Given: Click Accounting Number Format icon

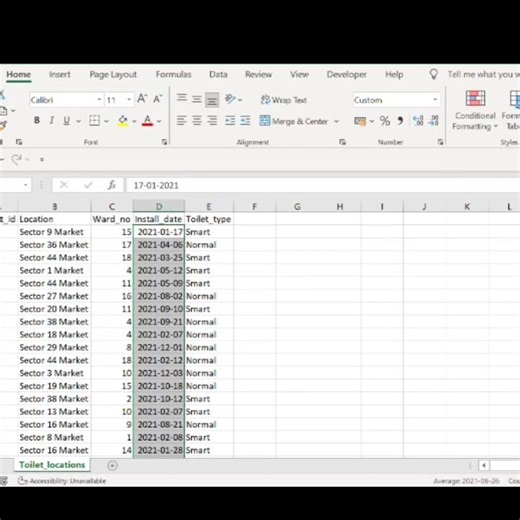Looking at the screenshot, I should (x=360, y=121).
